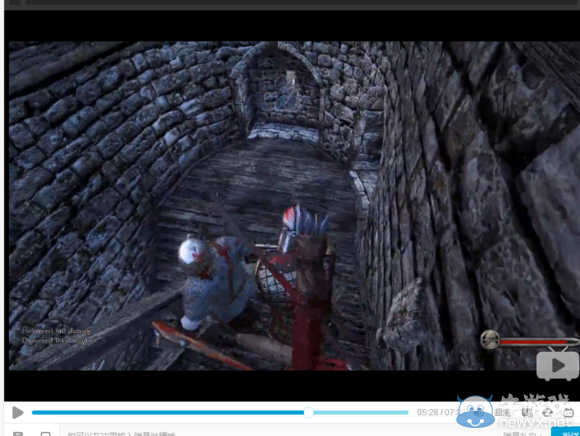Open the 超清 quality selector

click(503, 412)
